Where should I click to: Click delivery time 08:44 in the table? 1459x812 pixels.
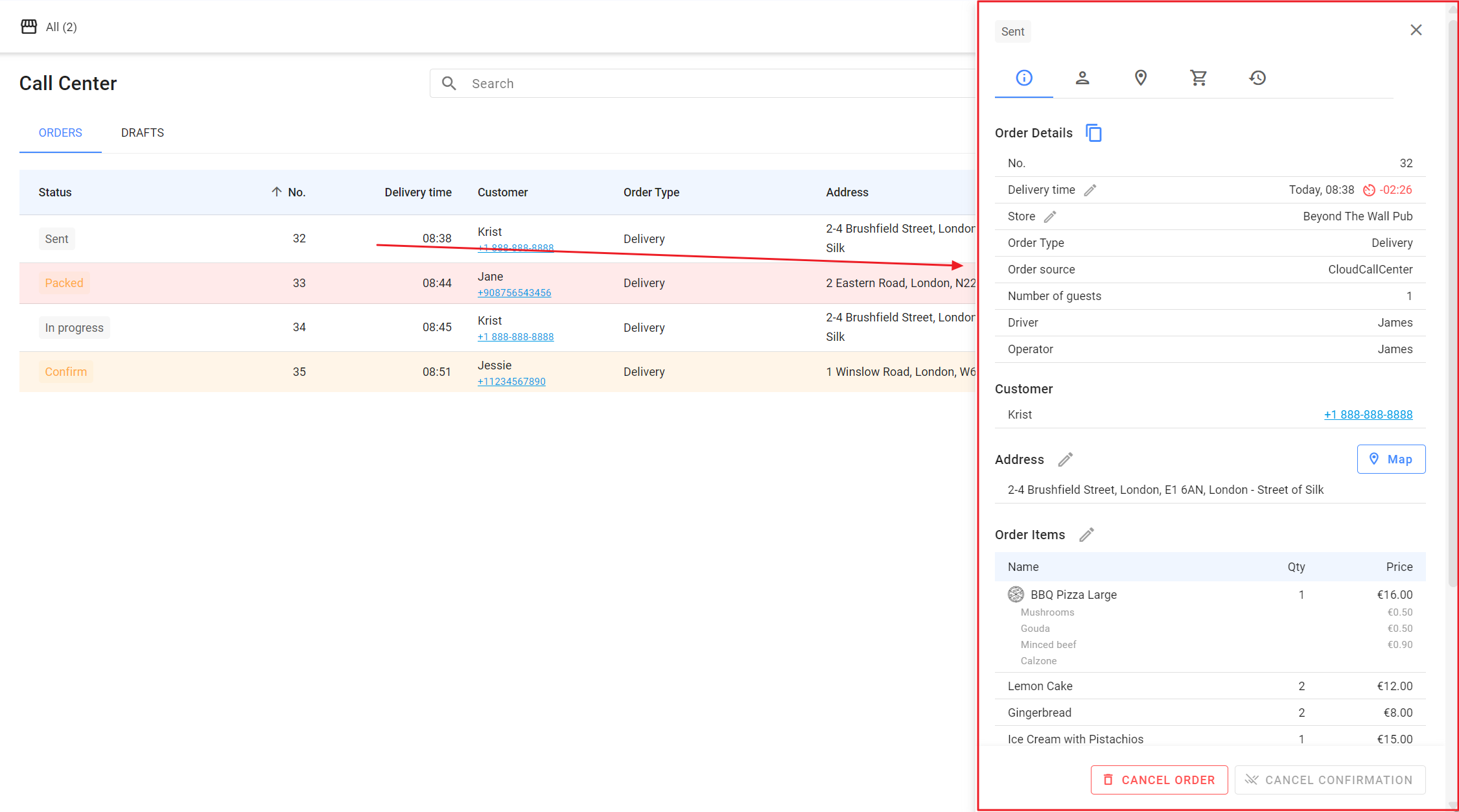(x=437, y=283)
